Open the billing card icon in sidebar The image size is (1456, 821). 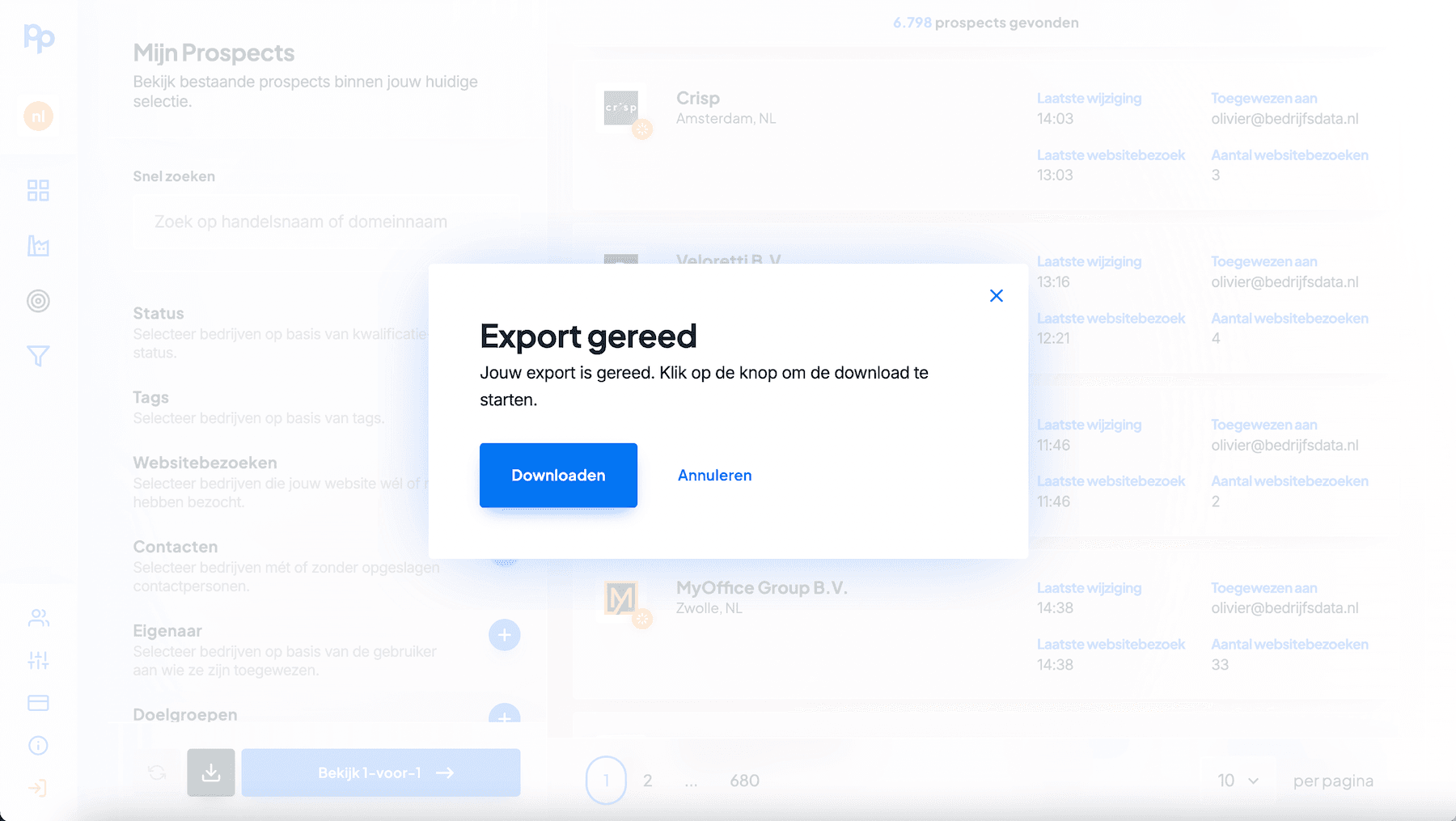point(38,703)
